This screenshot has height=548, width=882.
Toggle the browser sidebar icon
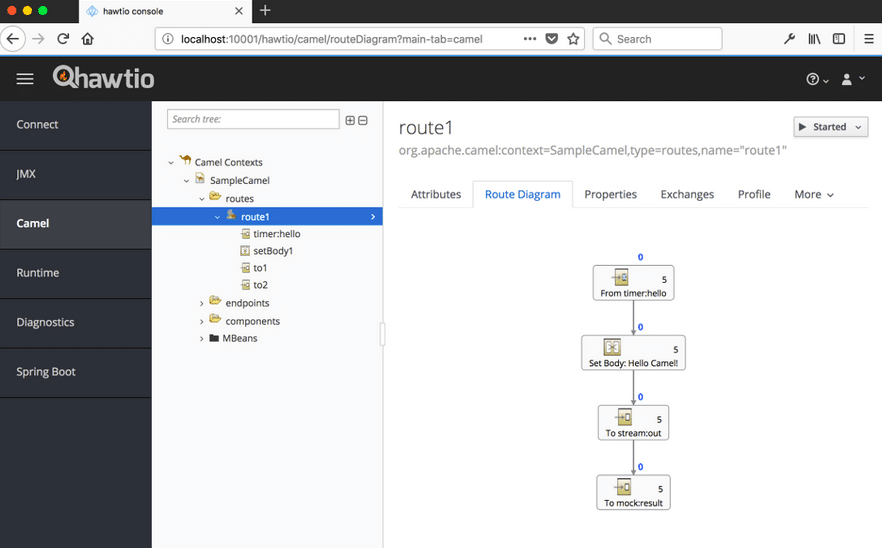point(839,39)
